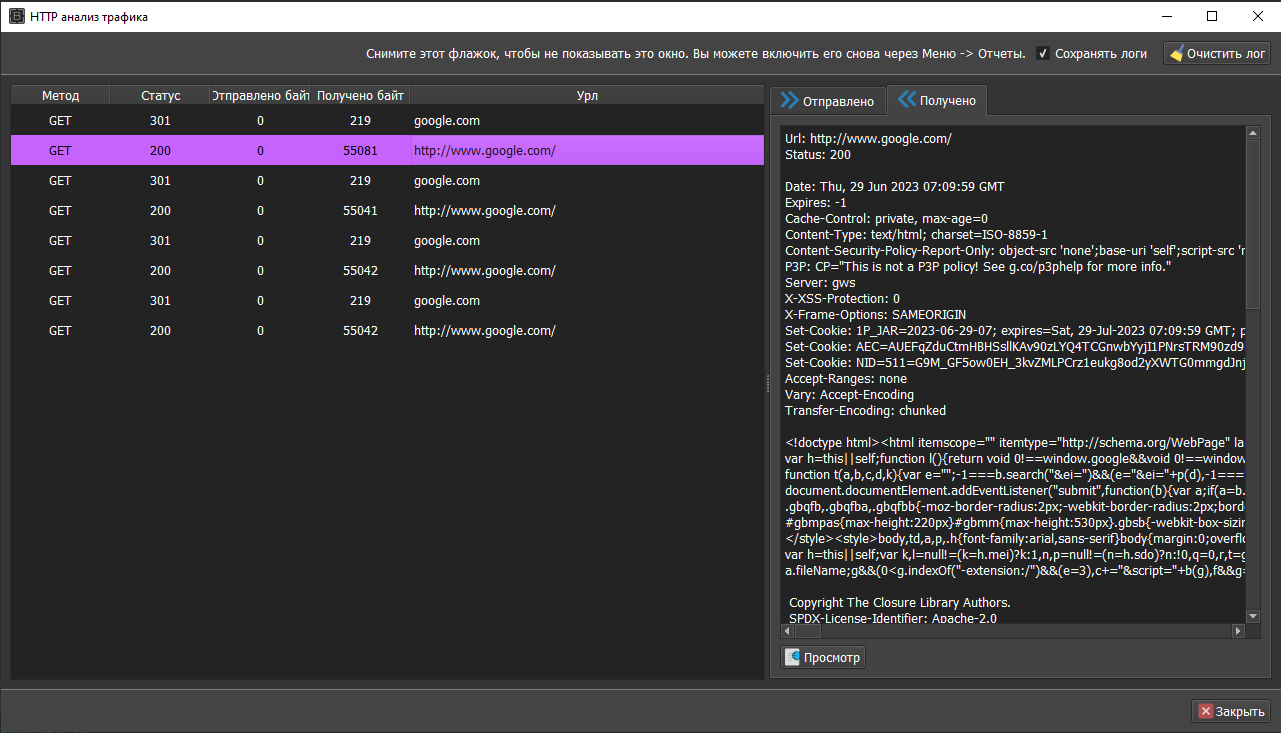1281x733 pixels.
Task: Click the Урл column header
Action: coord(587,96)
